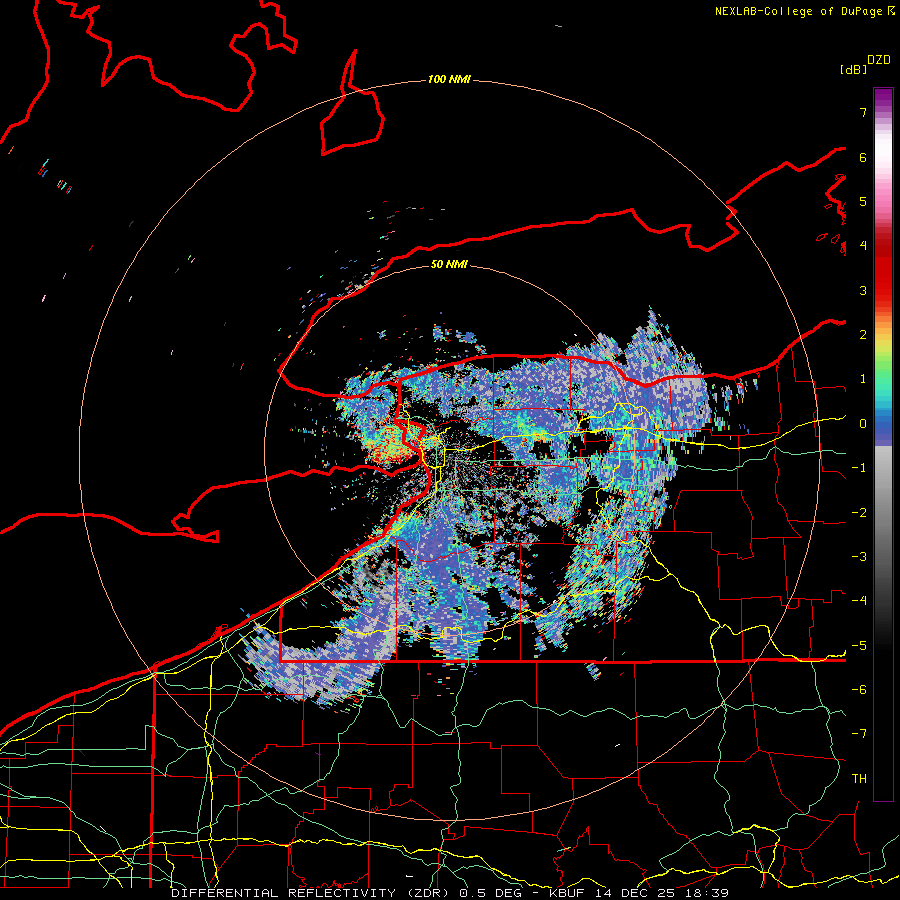Click the 50 NMI range ring label
This screenshot has height=900, width=900.
449,264
